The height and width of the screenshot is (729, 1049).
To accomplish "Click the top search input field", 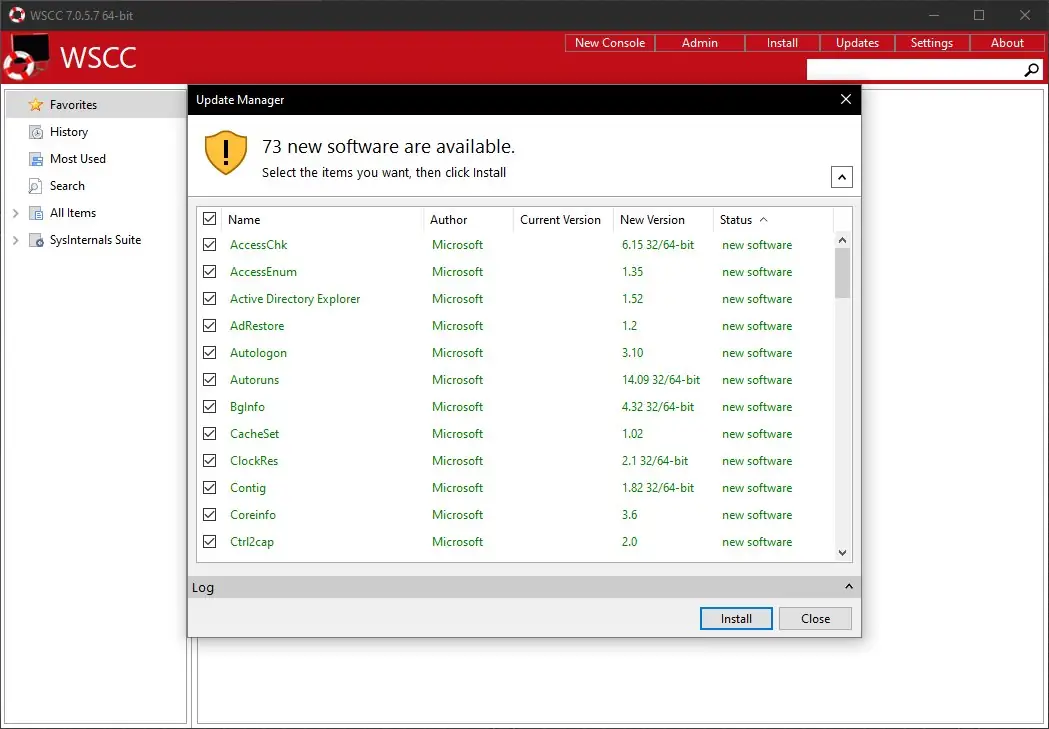I will point(915,70).
